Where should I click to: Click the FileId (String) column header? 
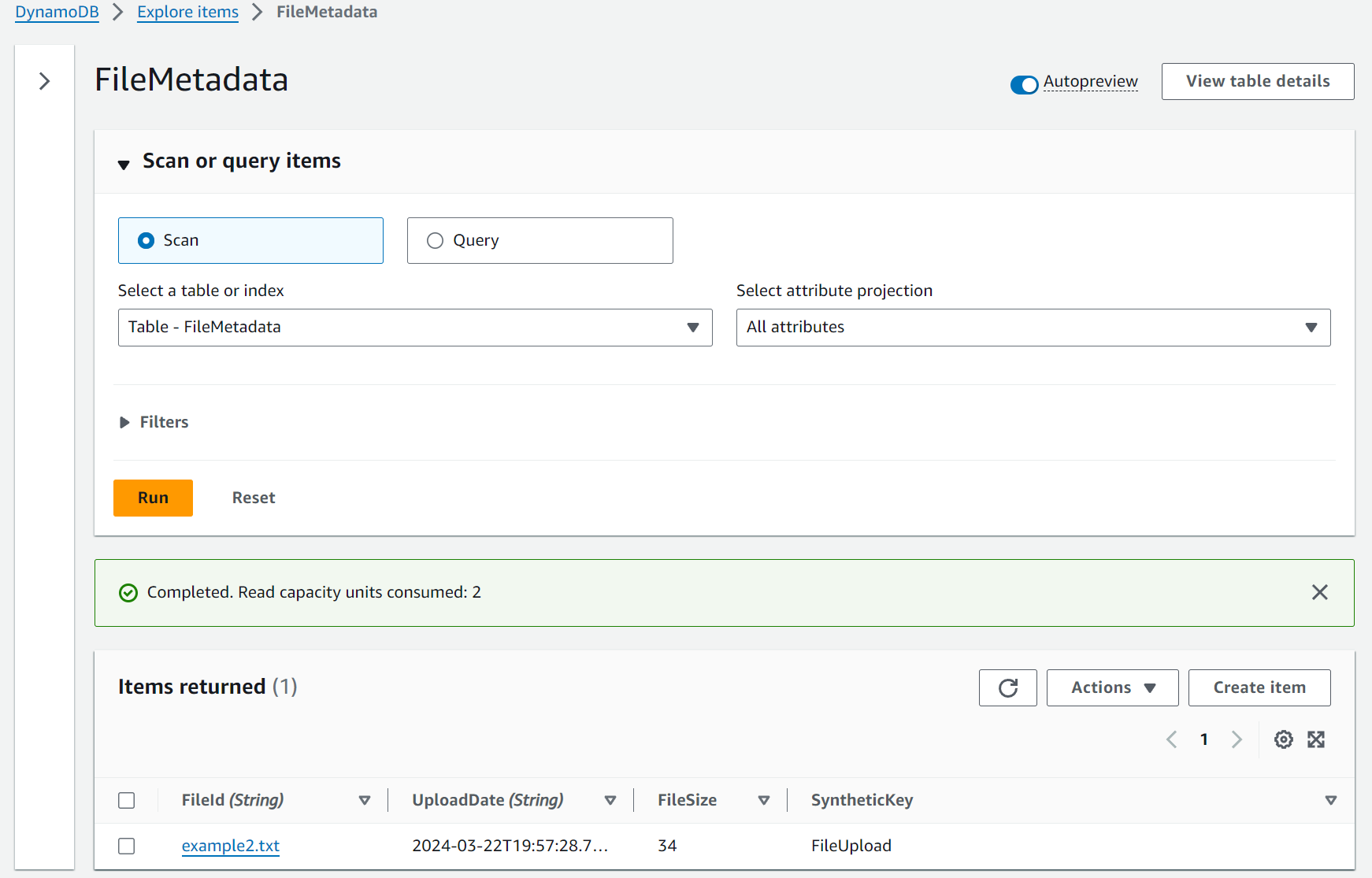point(232,800)
